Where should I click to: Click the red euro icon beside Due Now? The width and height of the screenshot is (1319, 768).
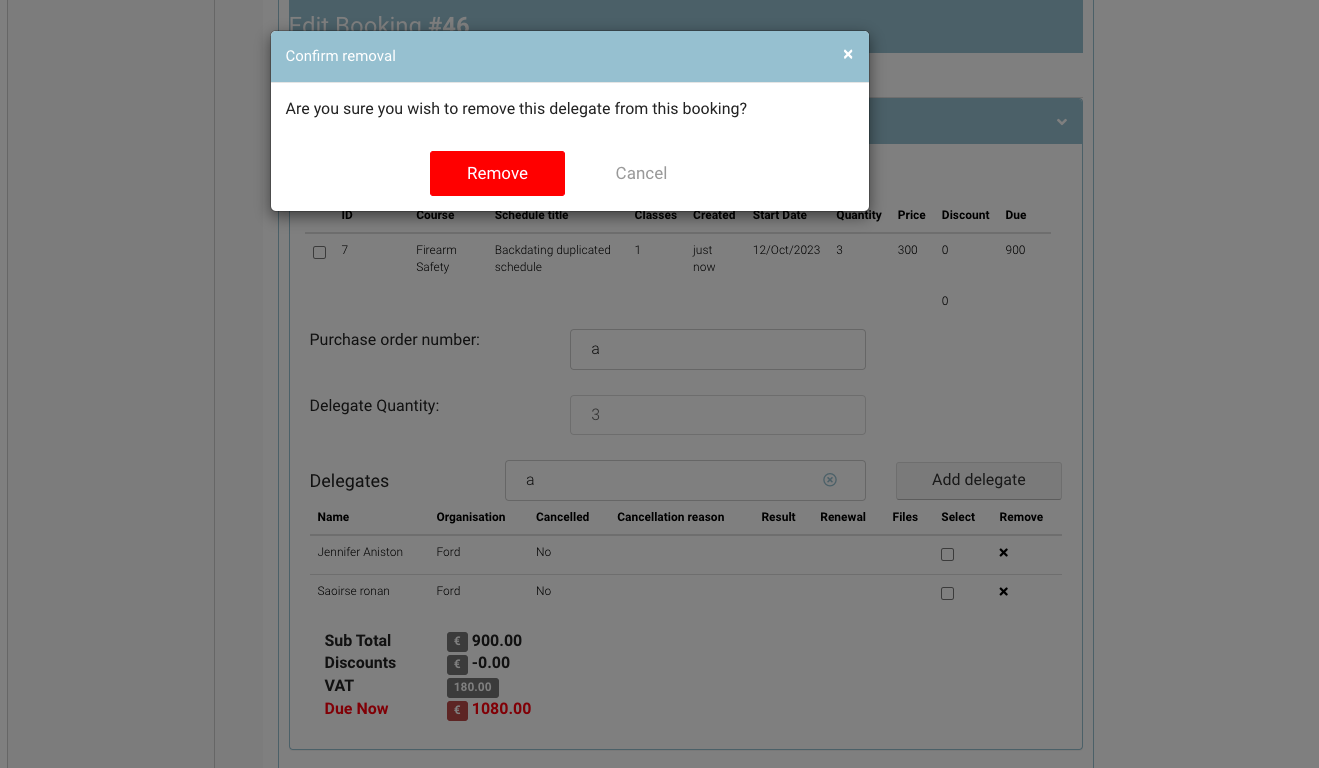point(457,710)
